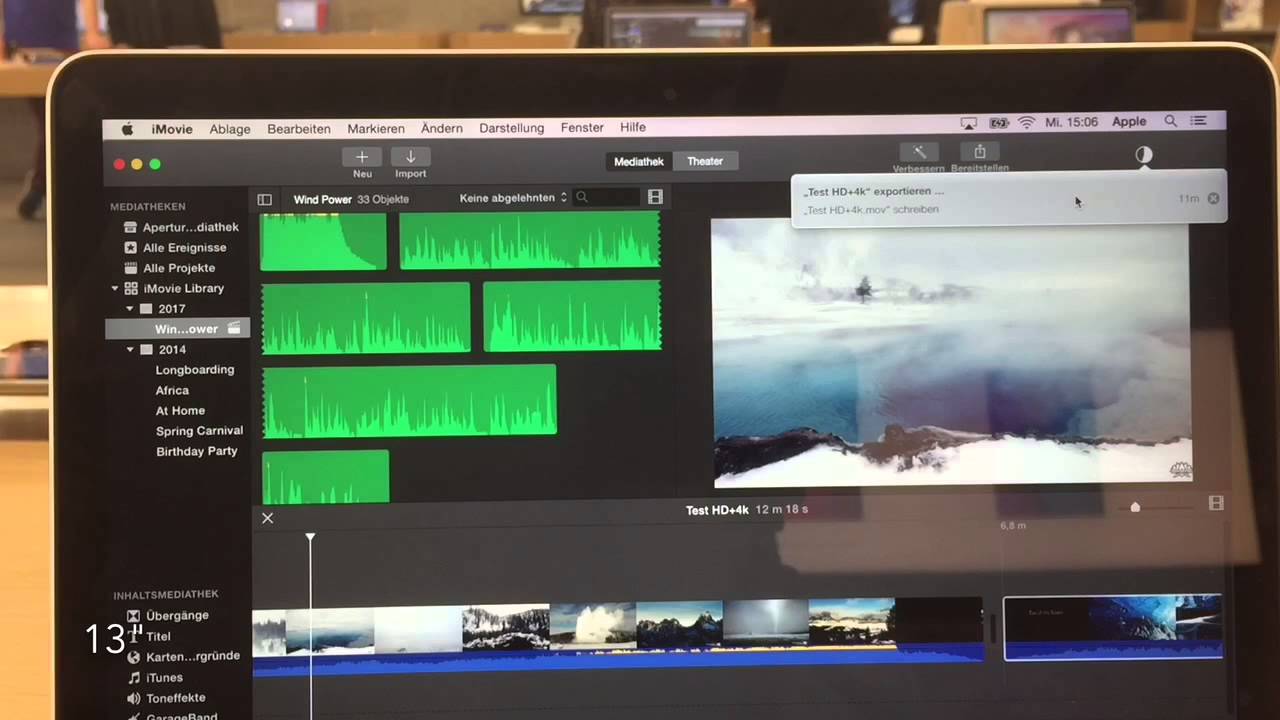Screen dimensions: 1280x720
Task: Open Spotlight search magnifier
Action: (1170, 121)
